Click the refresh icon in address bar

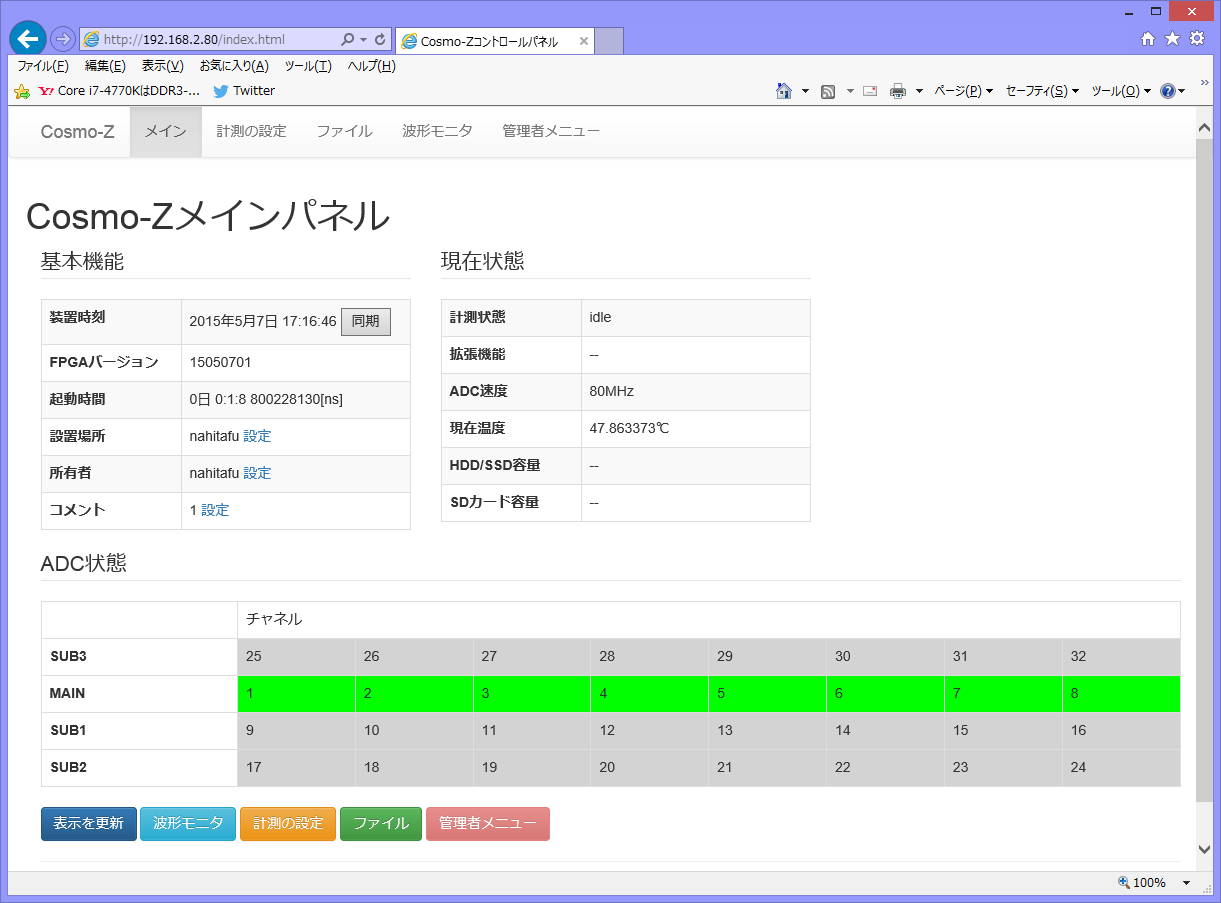click(x=380, y=40)
